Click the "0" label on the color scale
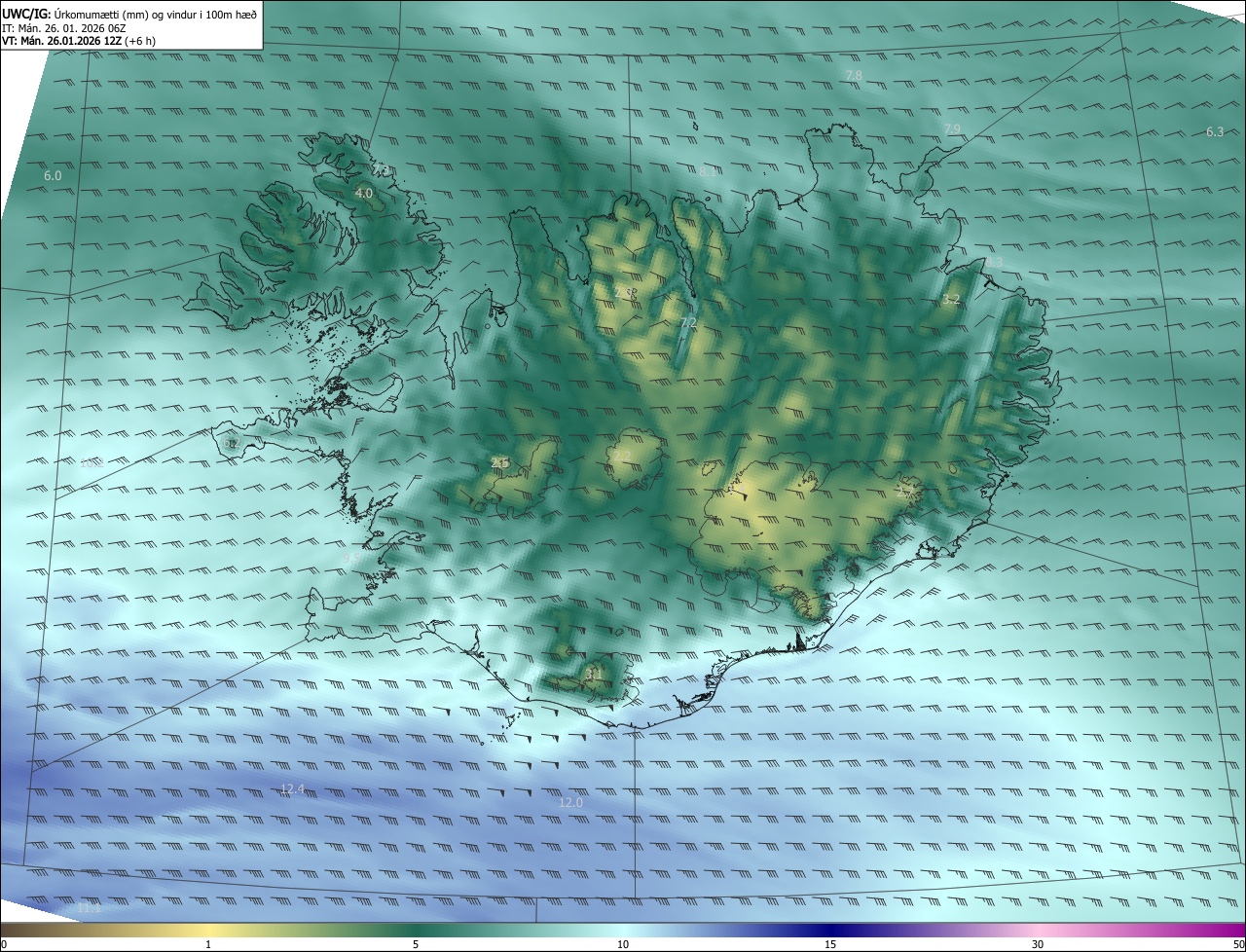The width and height of the screenshot is (1246, 952). pyautogui.click(x=4, y=944)
